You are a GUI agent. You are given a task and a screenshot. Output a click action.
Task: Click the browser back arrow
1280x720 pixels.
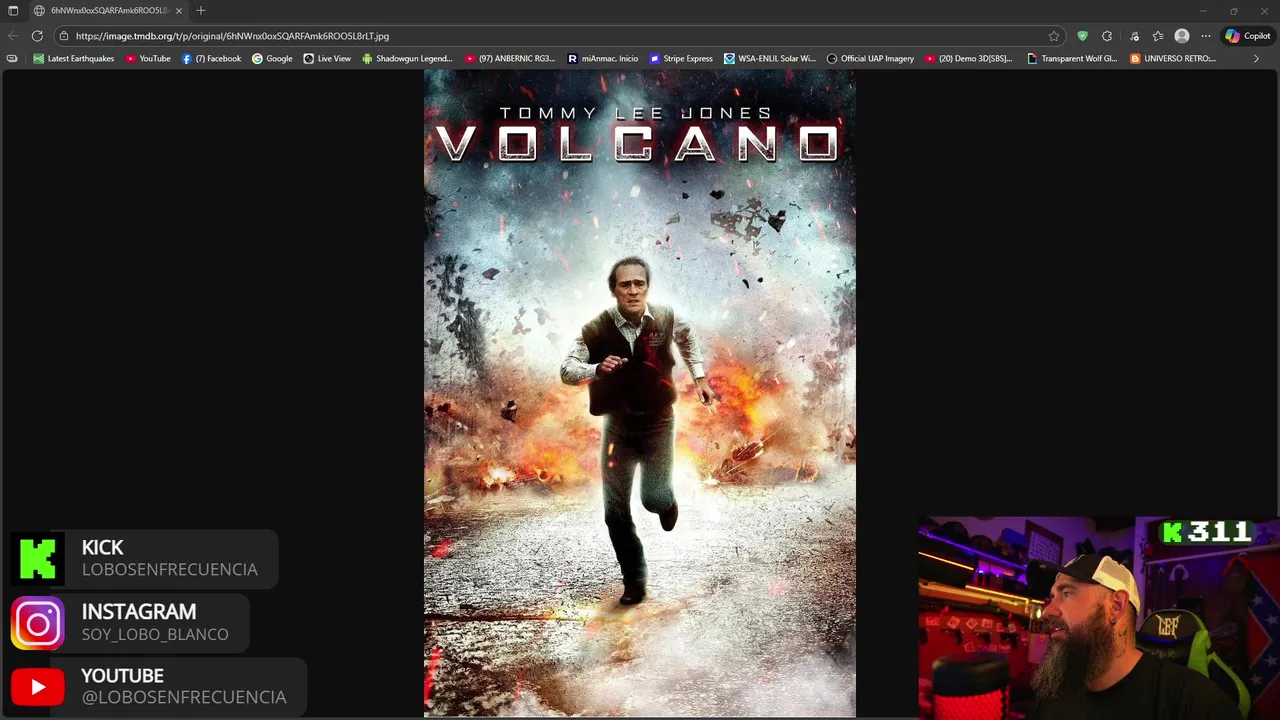pos(13,36)
